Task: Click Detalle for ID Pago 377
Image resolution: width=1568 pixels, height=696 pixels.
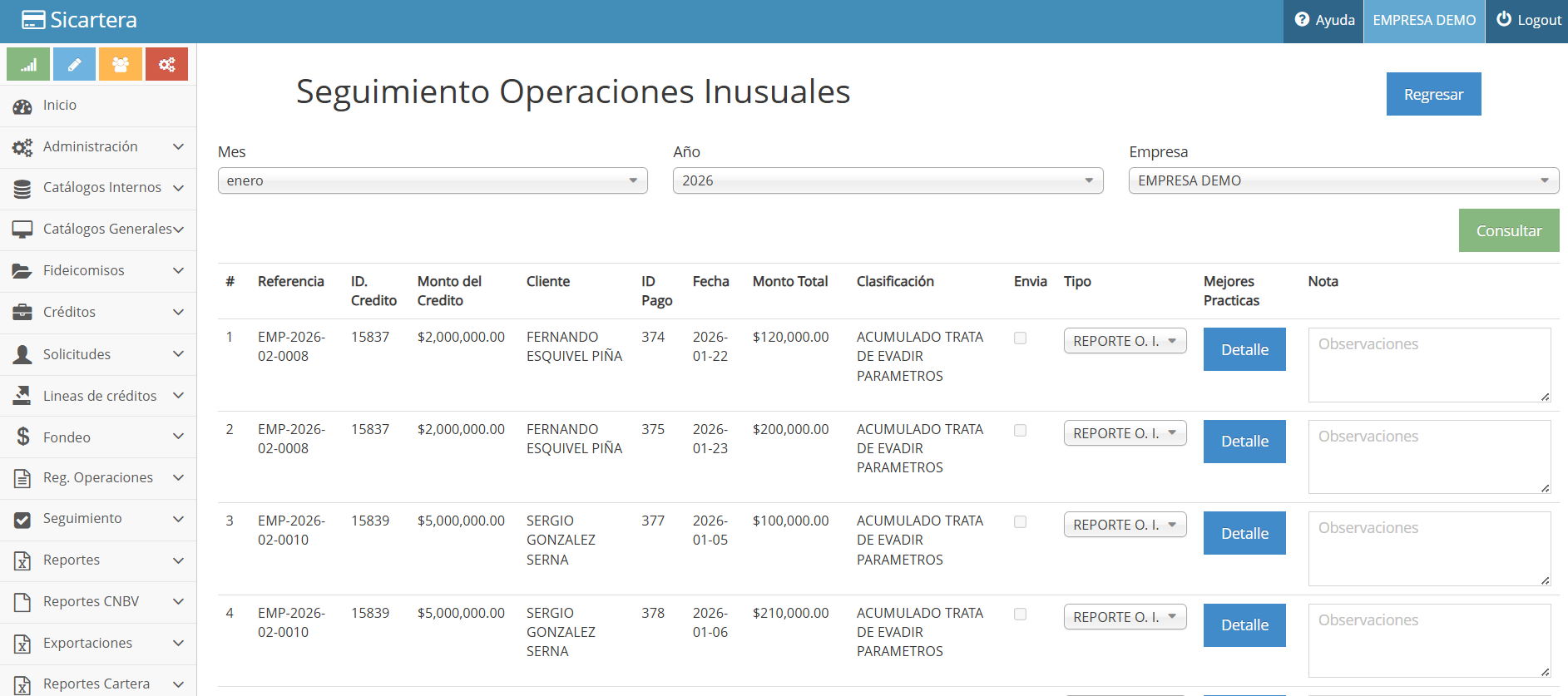Action: click(1244, 533)
